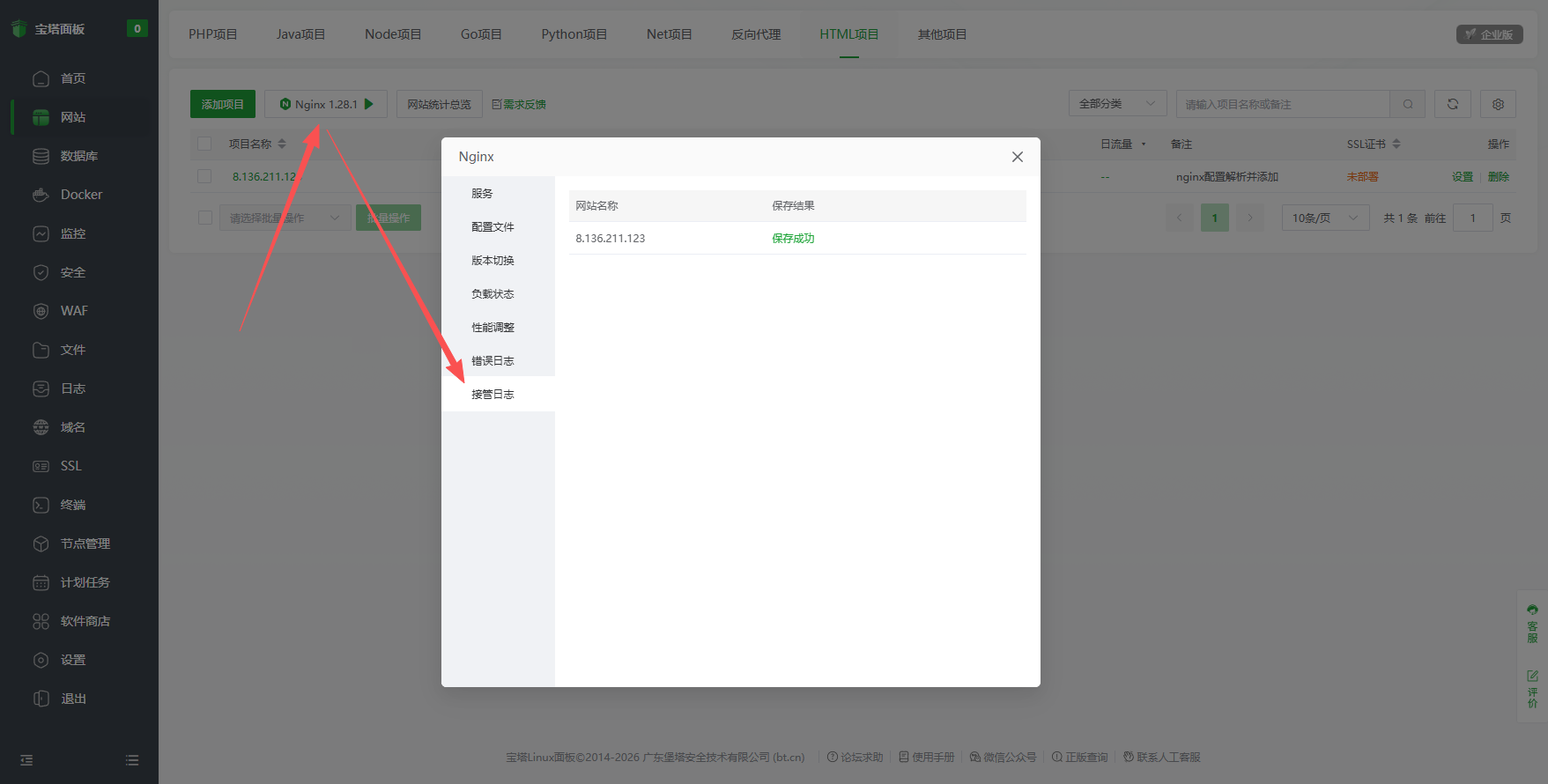Click the refresh list icon button
The height and width of the screenshot is (784, 1548).
pyautogui.click(x=1452, y=104)
